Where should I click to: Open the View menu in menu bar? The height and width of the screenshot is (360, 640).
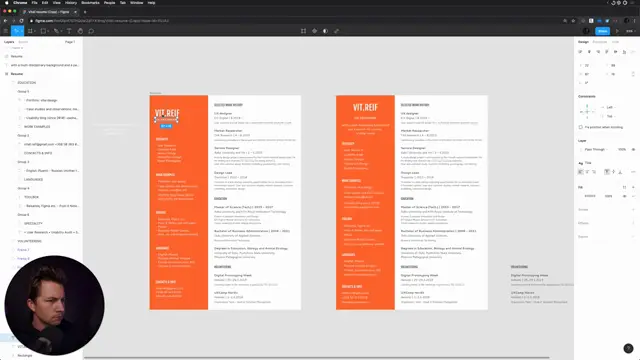[56, 3]
